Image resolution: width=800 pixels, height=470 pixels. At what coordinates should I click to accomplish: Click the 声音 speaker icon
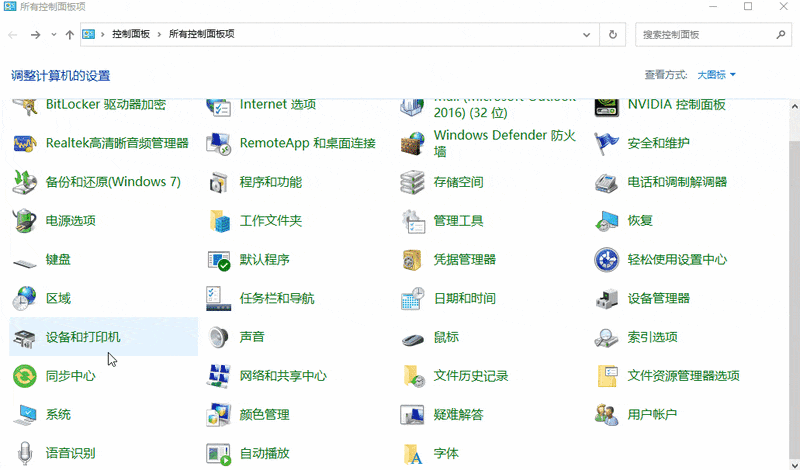[218, 337]
